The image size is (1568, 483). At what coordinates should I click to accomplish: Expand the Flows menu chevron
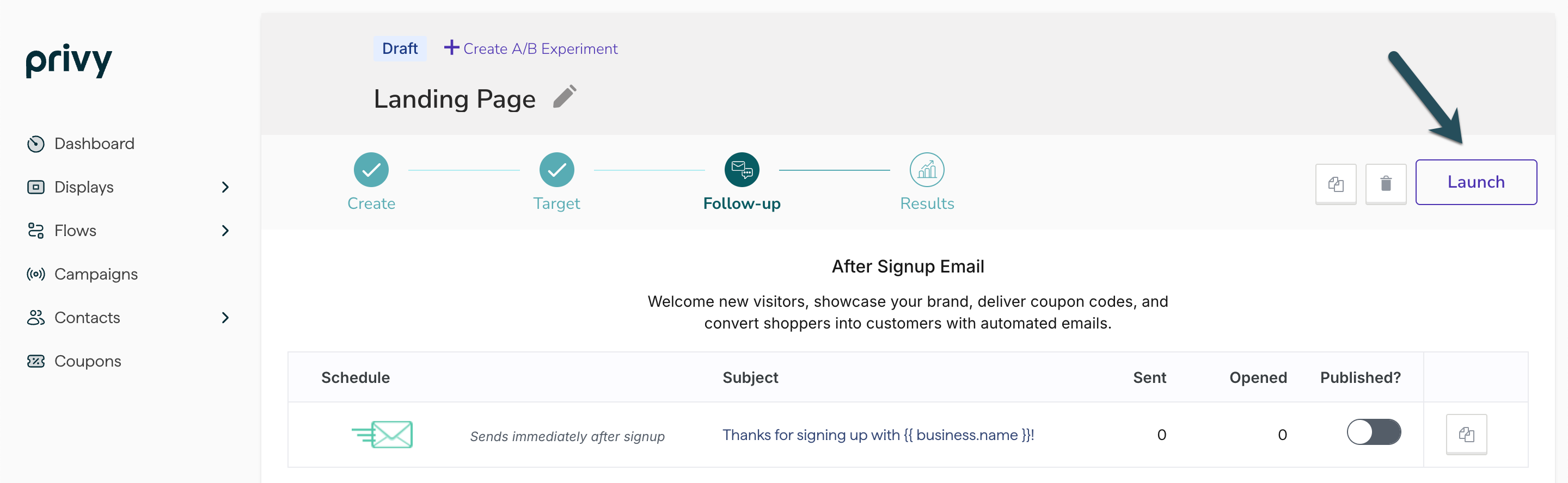pyautogui.click(x=225, y=231)
